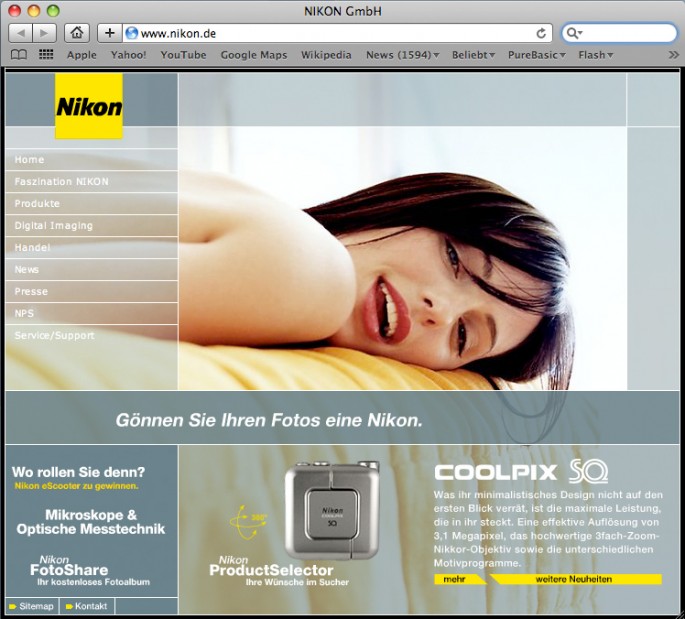Open the Digital Imaging menu entry
The height and width of the screenshot is (619, 685).
(x=92, y=225)
